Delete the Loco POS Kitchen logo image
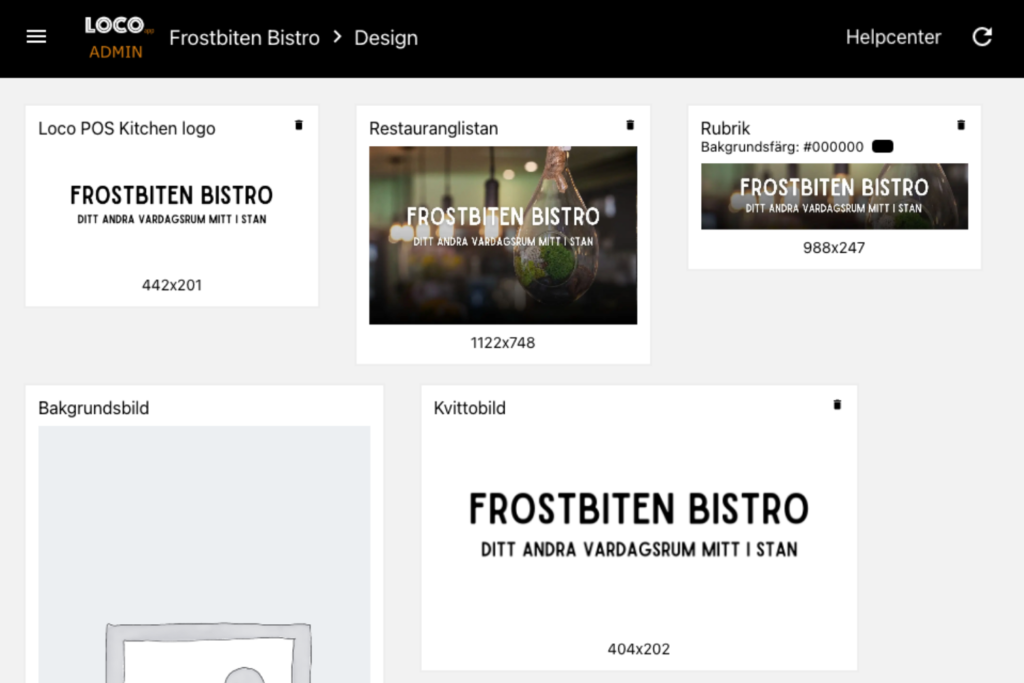This screenshot has height=683, width=1024. point(298,125)
